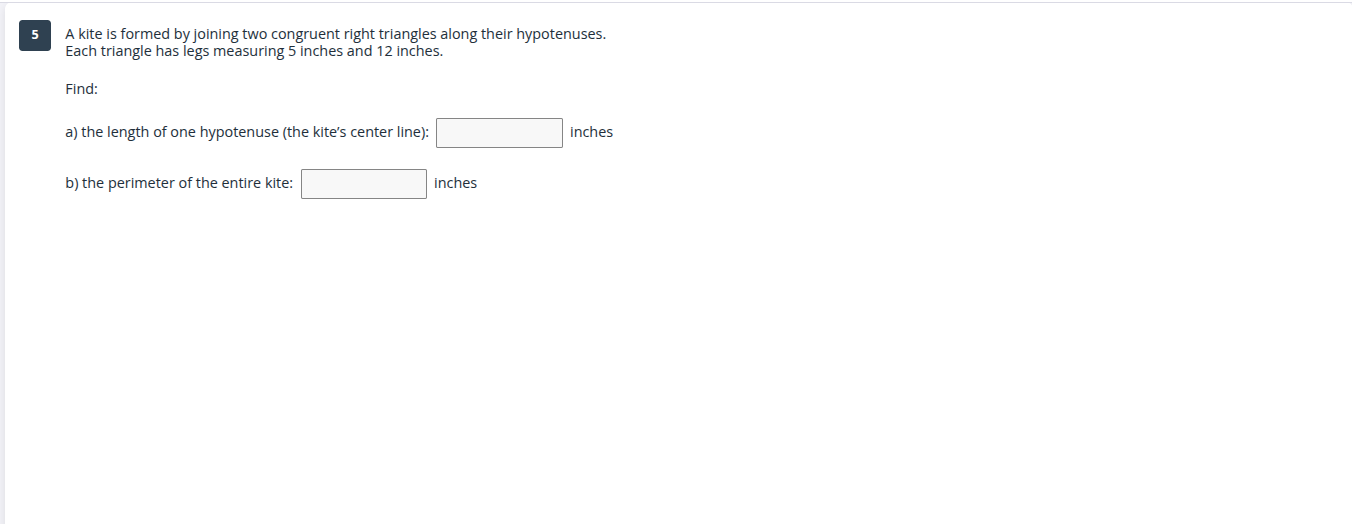The height and width of the screenshot is (524, 1352).
Task: Click the 'inches' label after perimeter field
Action: pos(455,183)
